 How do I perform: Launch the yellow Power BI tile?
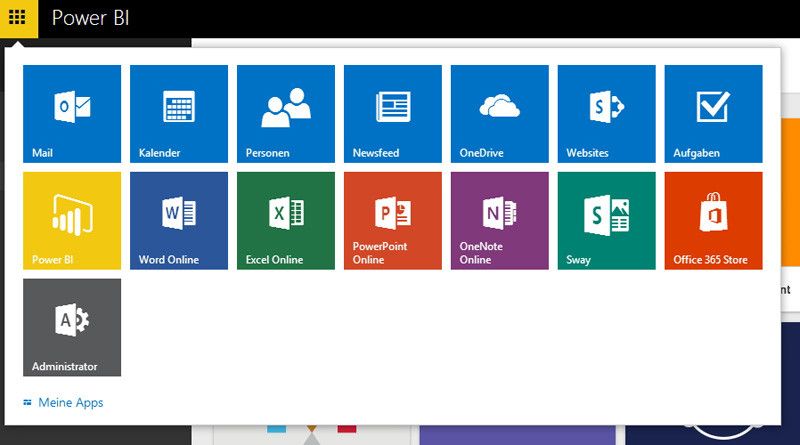click(72, 220)
